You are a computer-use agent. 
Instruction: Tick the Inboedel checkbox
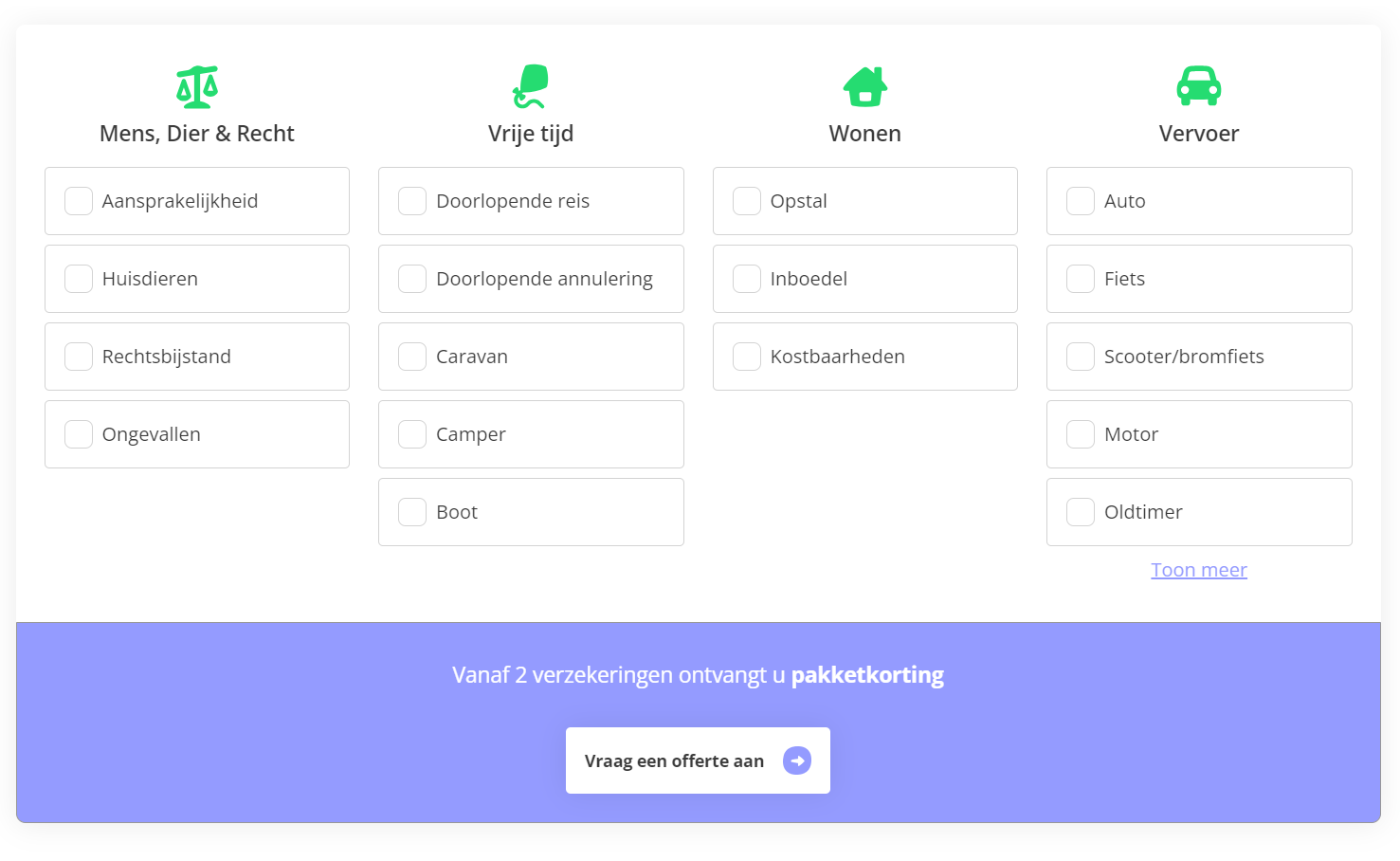[x=747, y=279]
